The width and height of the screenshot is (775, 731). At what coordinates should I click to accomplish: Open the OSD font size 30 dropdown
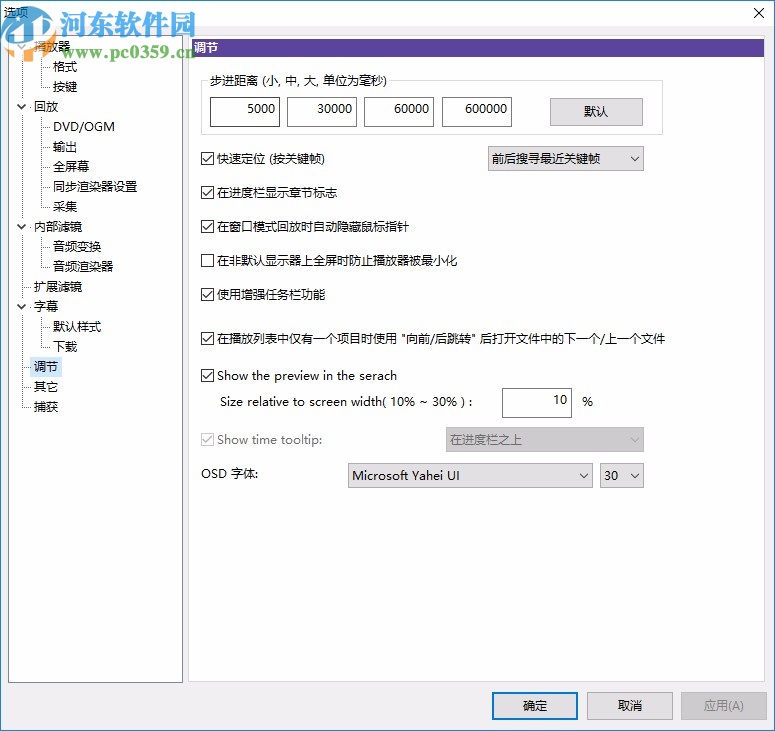(x=622, y=475)
